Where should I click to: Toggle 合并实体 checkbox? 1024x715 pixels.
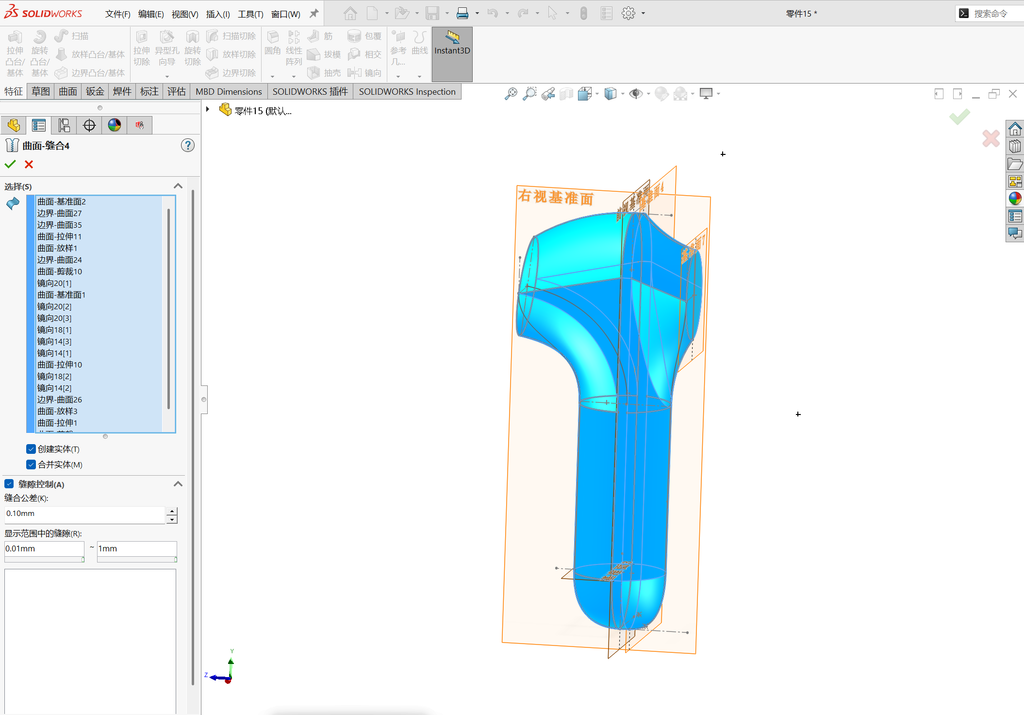(x=31, y=464)
